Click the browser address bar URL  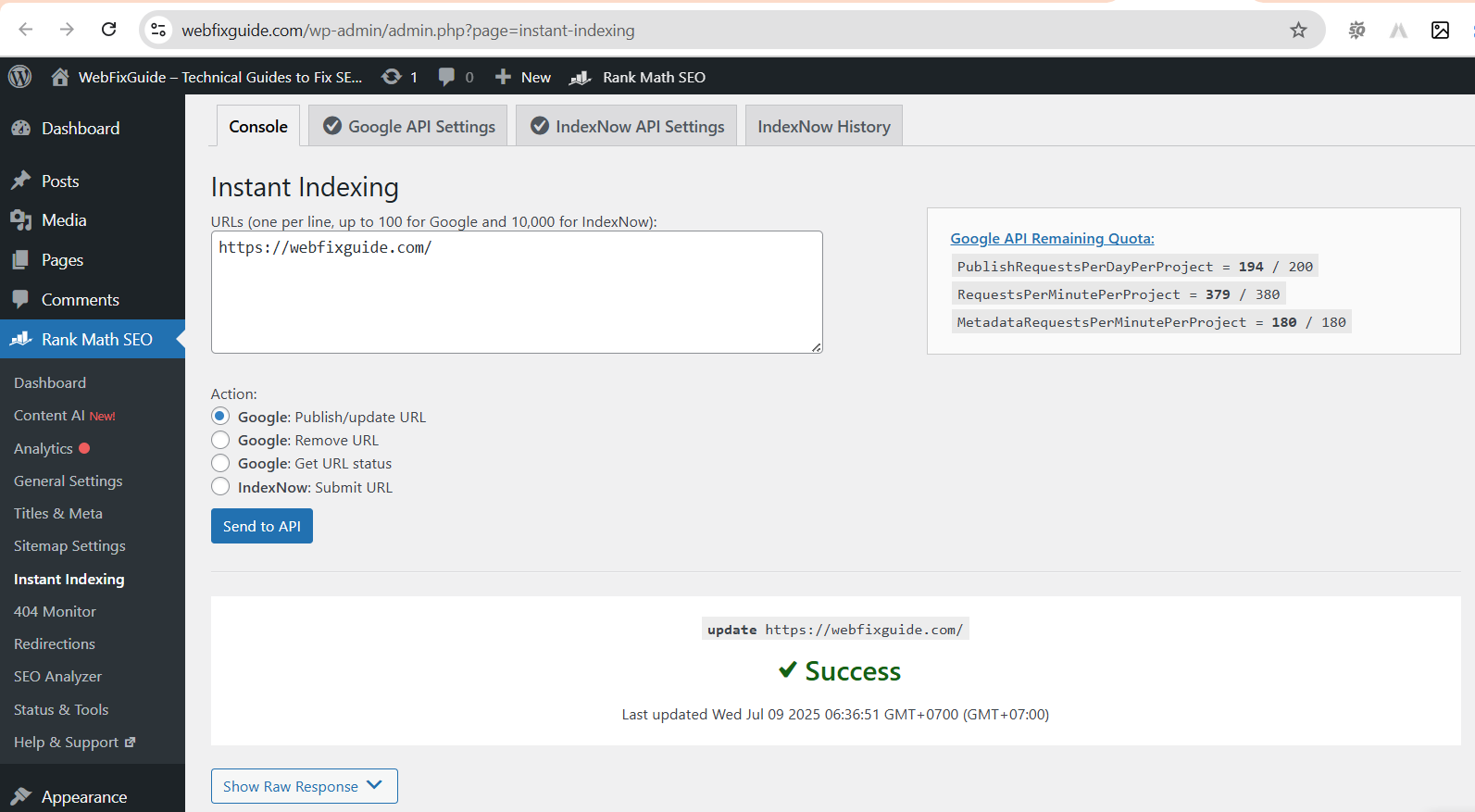pos(408,31)
